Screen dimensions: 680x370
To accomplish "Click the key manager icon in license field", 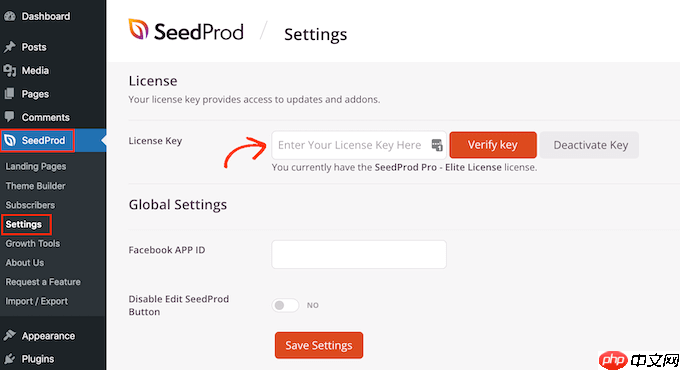I will (x=437, y=145).
